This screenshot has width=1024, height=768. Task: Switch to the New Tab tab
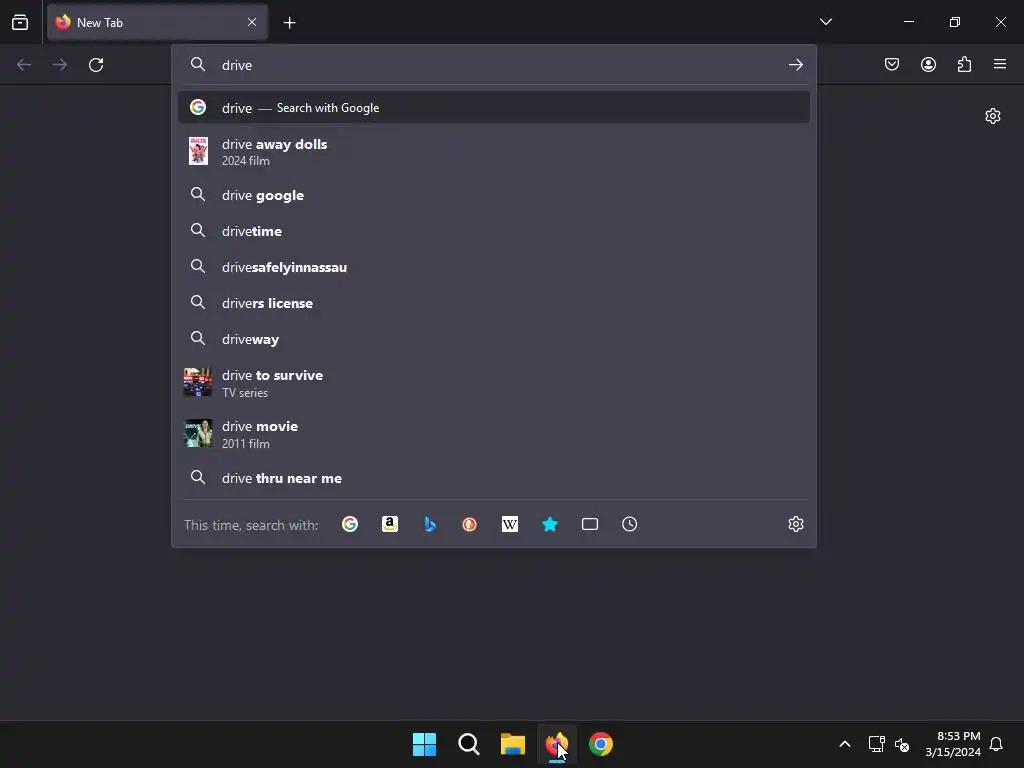[157, 22]
